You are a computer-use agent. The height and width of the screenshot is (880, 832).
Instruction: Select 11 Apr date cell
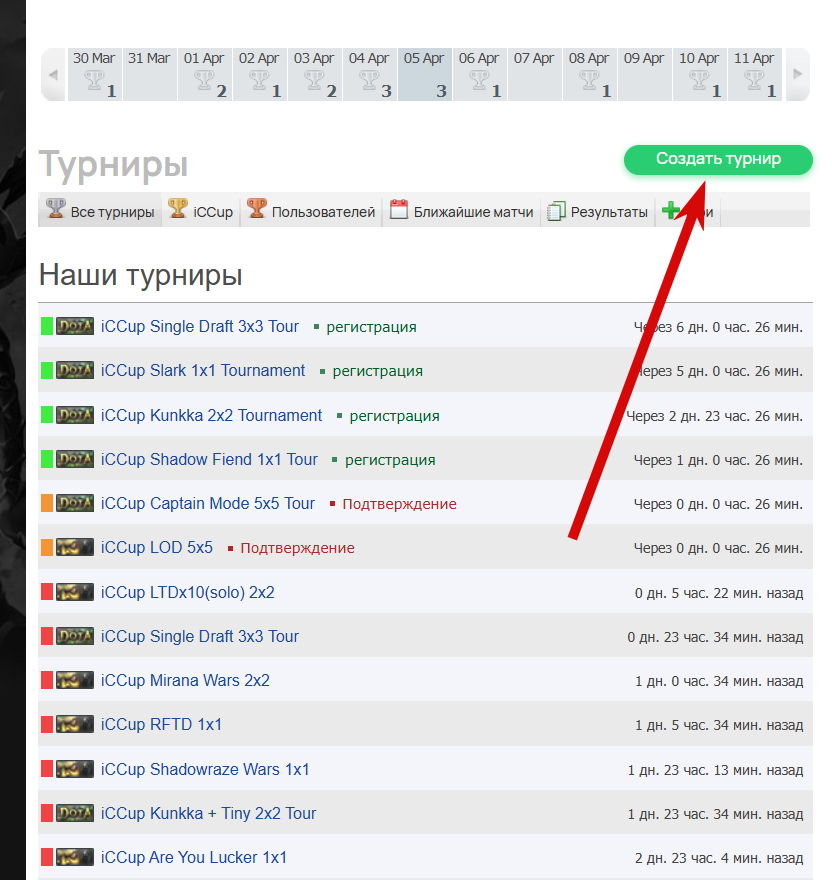coord(755,74)
